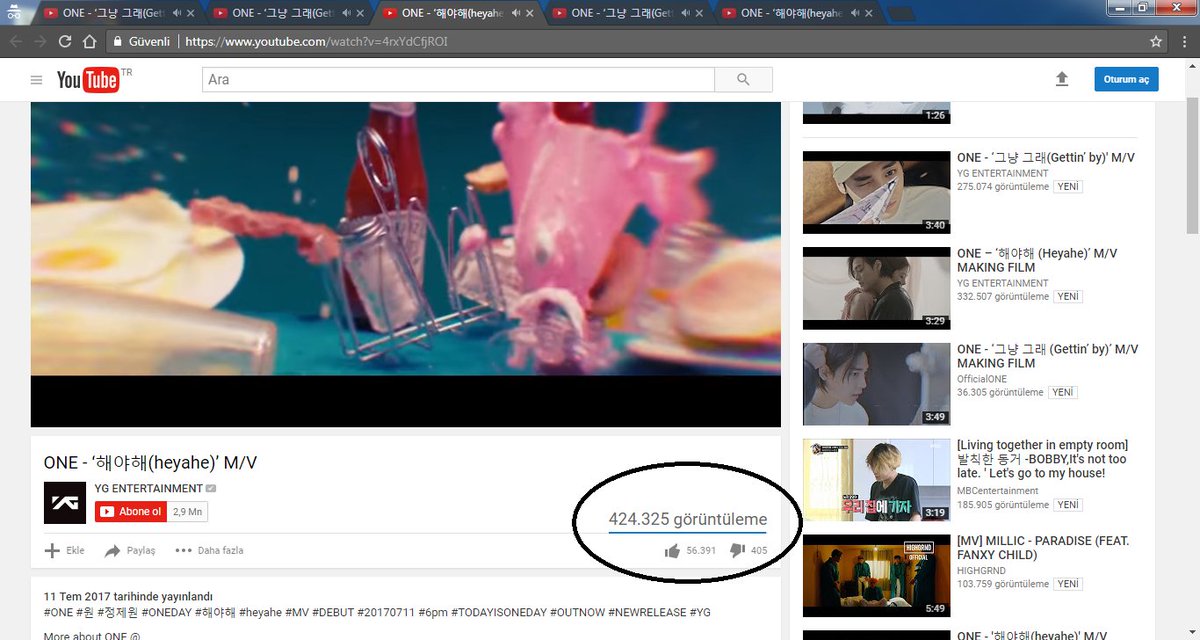Open the YG ENTERTAINMENT channel name under title
Image resolution: width=1200 pixels, height=640 pixels.
point(149,489)
